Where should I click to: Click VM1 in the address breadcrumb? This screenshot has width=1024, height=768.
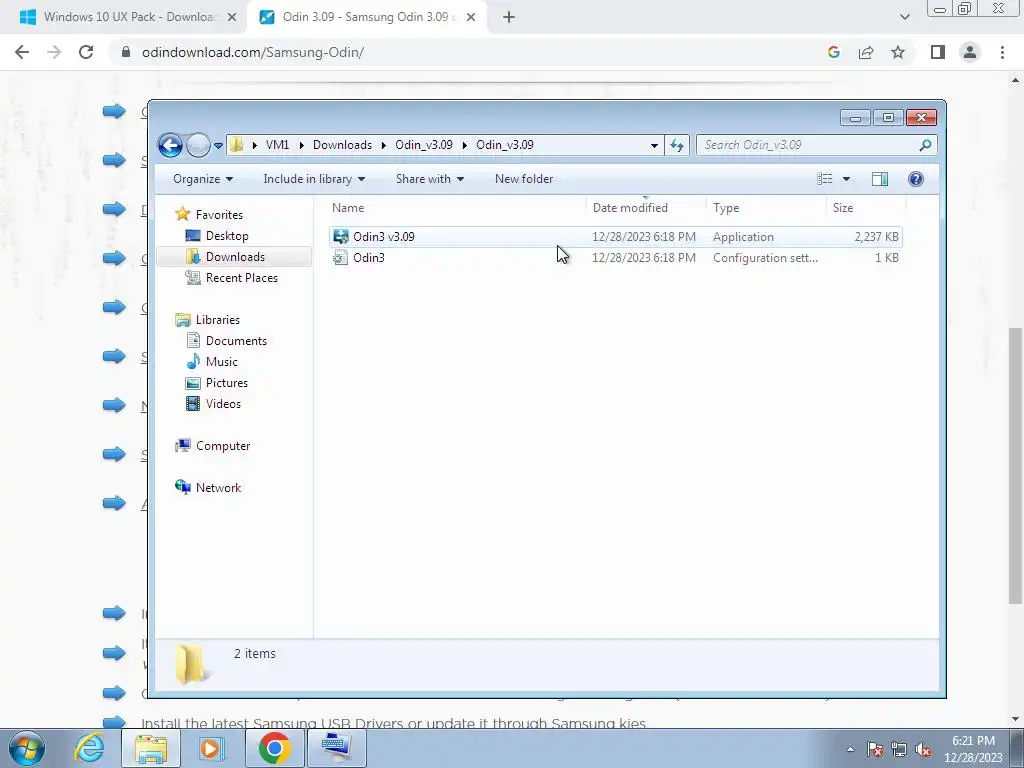pyautogui.click(x=277, y=145)
